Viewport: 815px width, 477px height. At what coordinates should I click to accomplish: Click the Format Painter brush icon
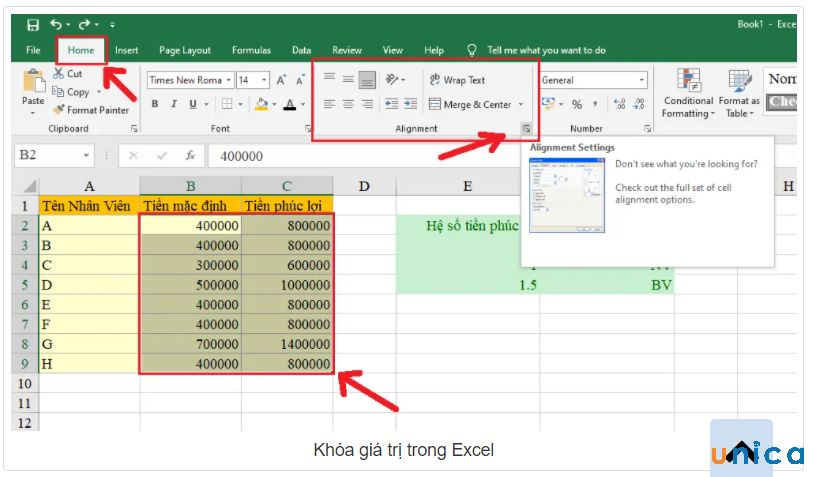pyautogui.click(x=59, y=110)
